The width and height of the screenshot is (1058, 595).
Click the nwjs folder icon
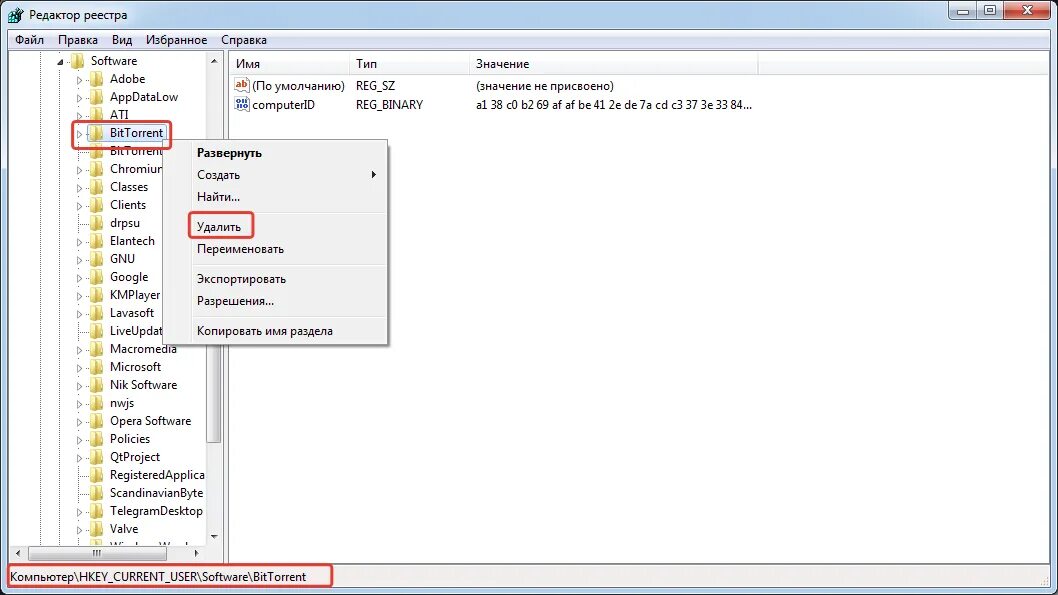[96, 403]
